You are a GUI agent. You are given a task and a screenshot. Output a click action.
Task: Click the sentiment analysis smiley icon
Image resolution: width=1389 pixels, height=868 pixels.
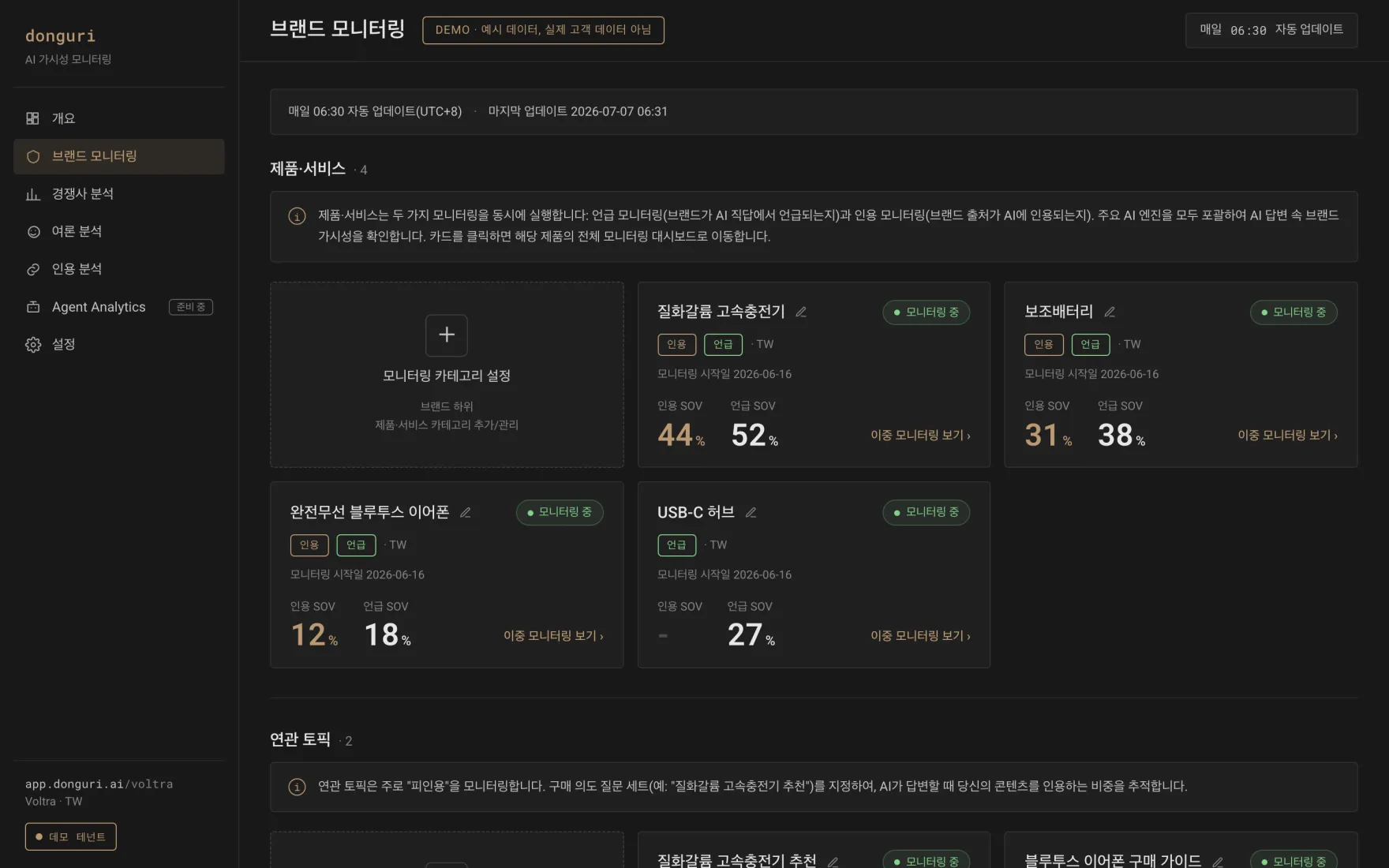click(x=32, y=232)
